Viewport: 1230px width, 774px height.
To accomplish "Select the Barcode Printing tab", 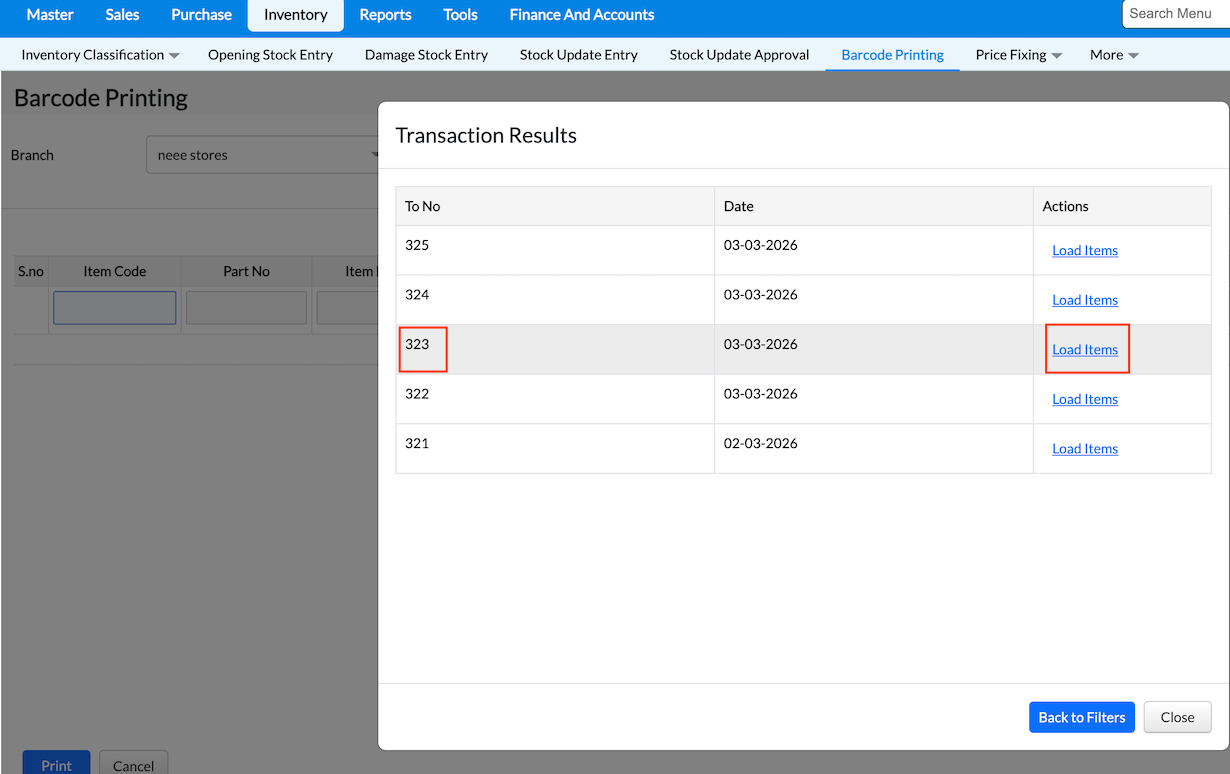I will coord(893,55).
